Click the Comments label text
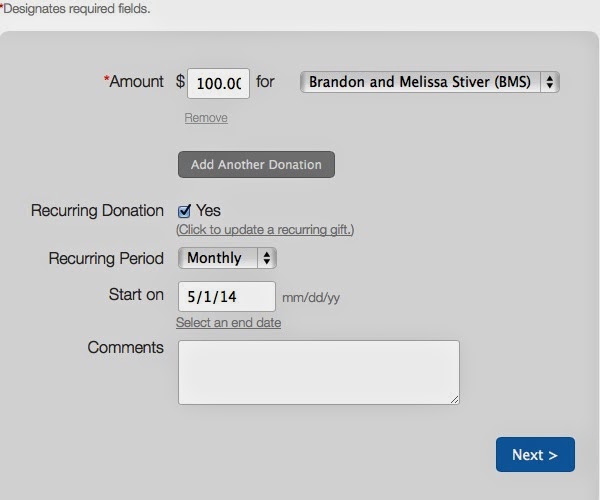Screen dimensions: 600x500 [126, 347]
